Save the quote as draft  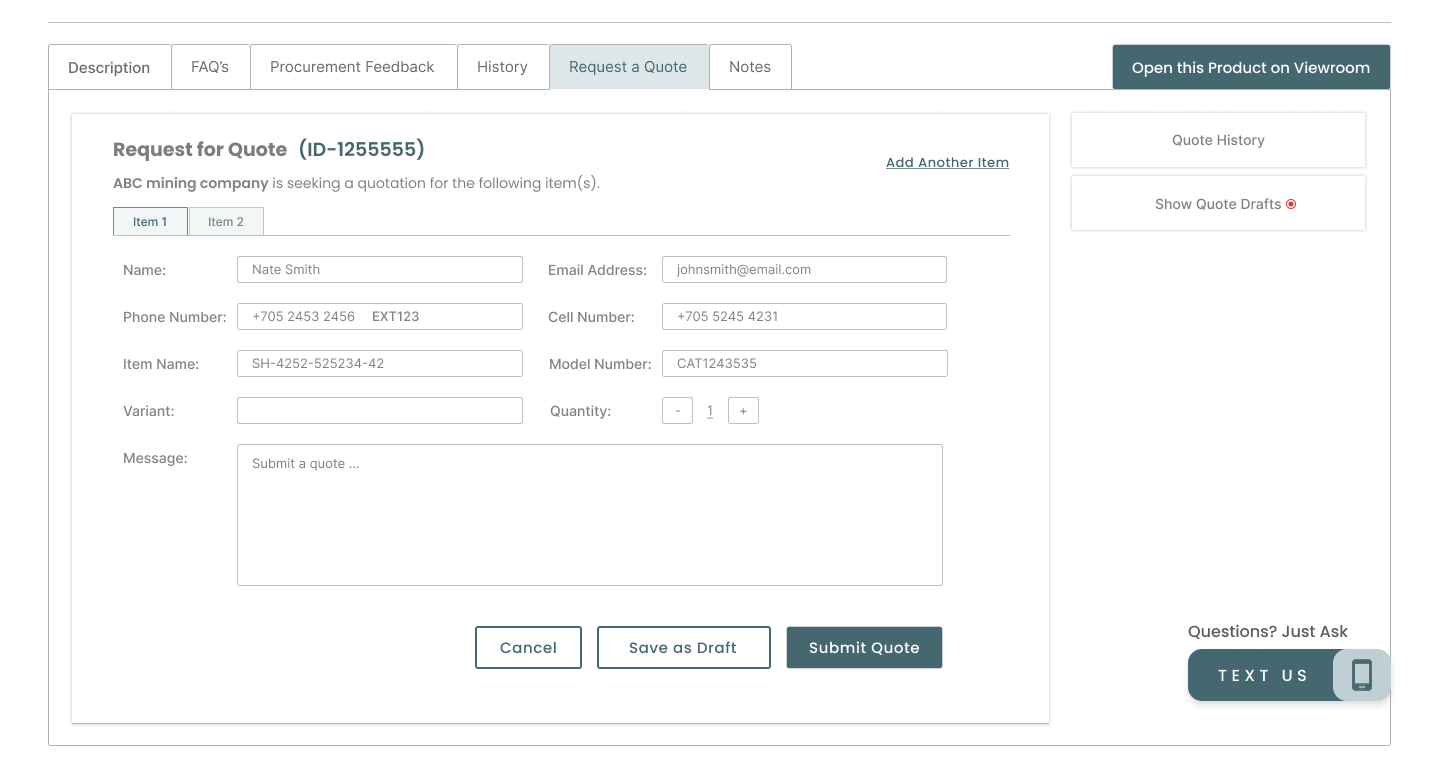[683, 648]
